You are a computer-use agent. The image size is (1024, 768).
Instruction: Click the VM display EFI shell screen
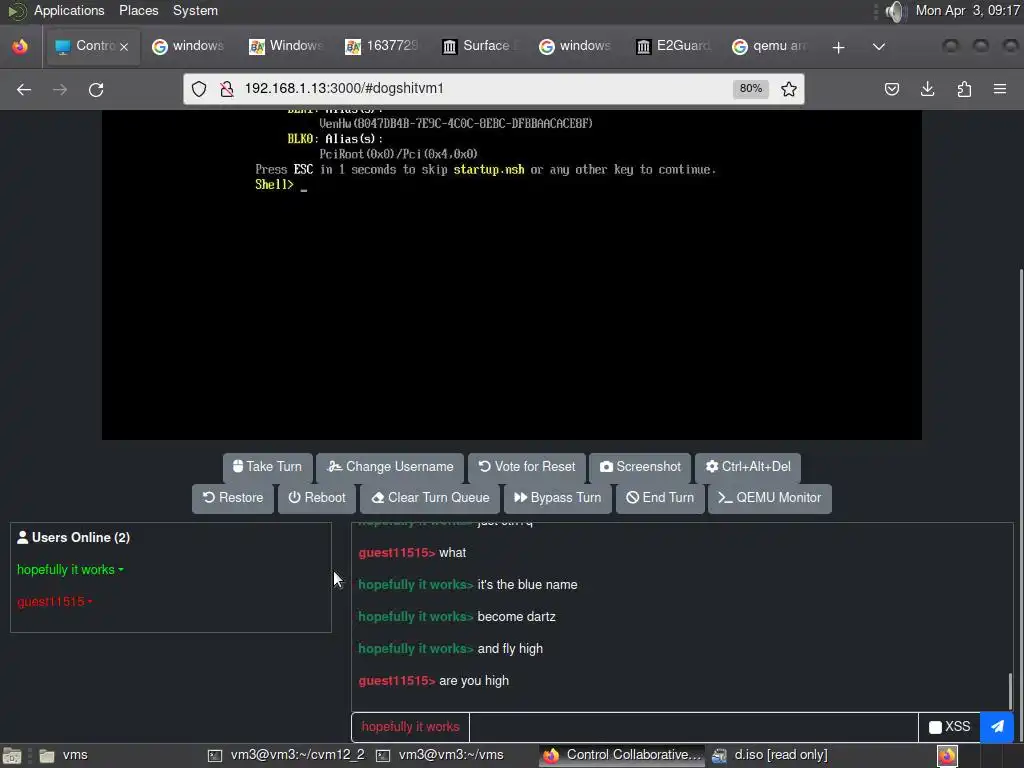[512, 274]
